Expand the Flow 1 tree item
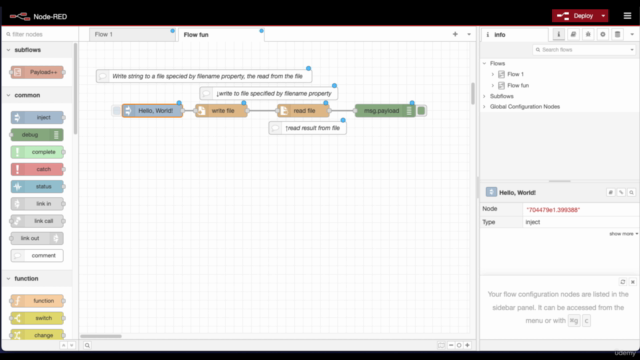 pos(493,74)
